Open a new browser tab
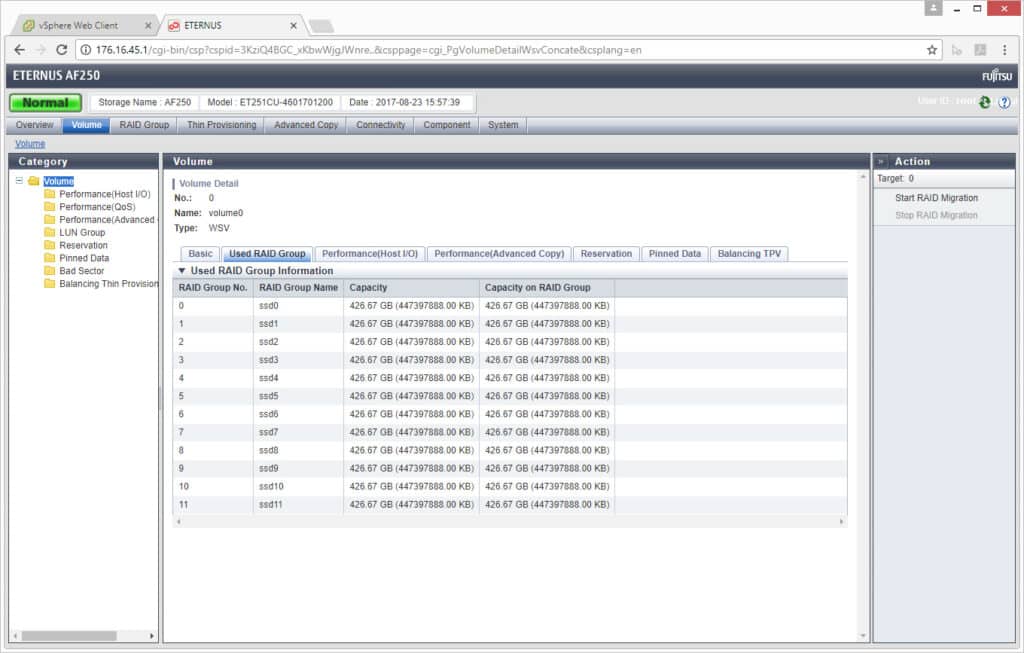1024x653 pixels. [x=321, y=26]
